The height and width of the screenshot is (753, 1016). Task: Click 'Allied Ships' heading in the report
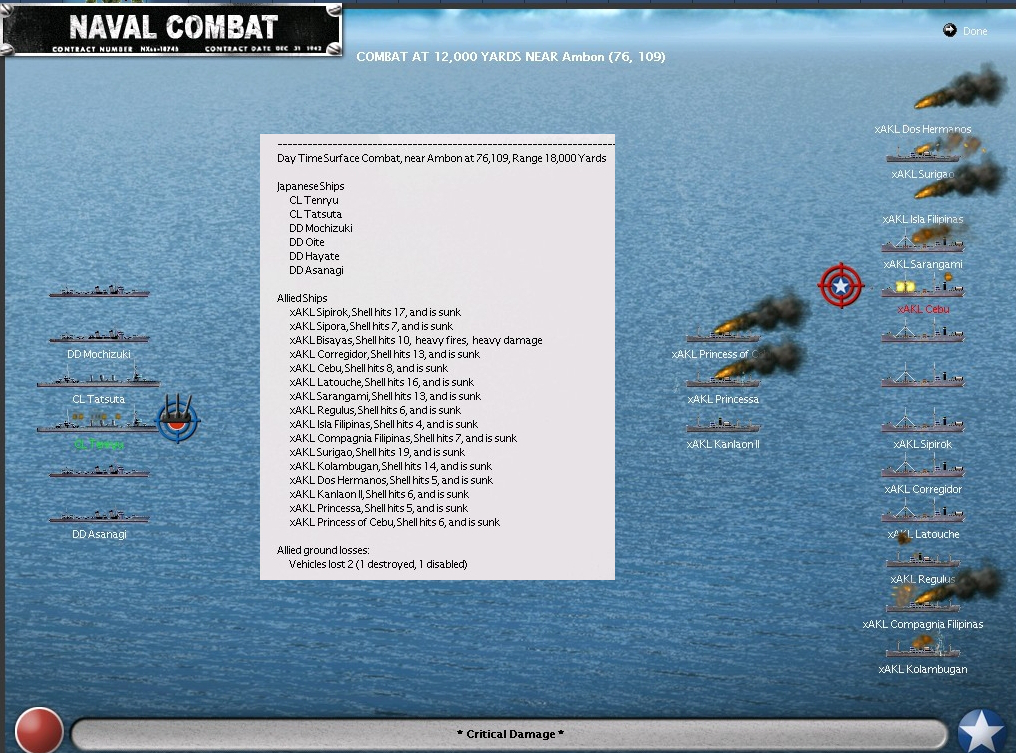(x=302, y=298)
